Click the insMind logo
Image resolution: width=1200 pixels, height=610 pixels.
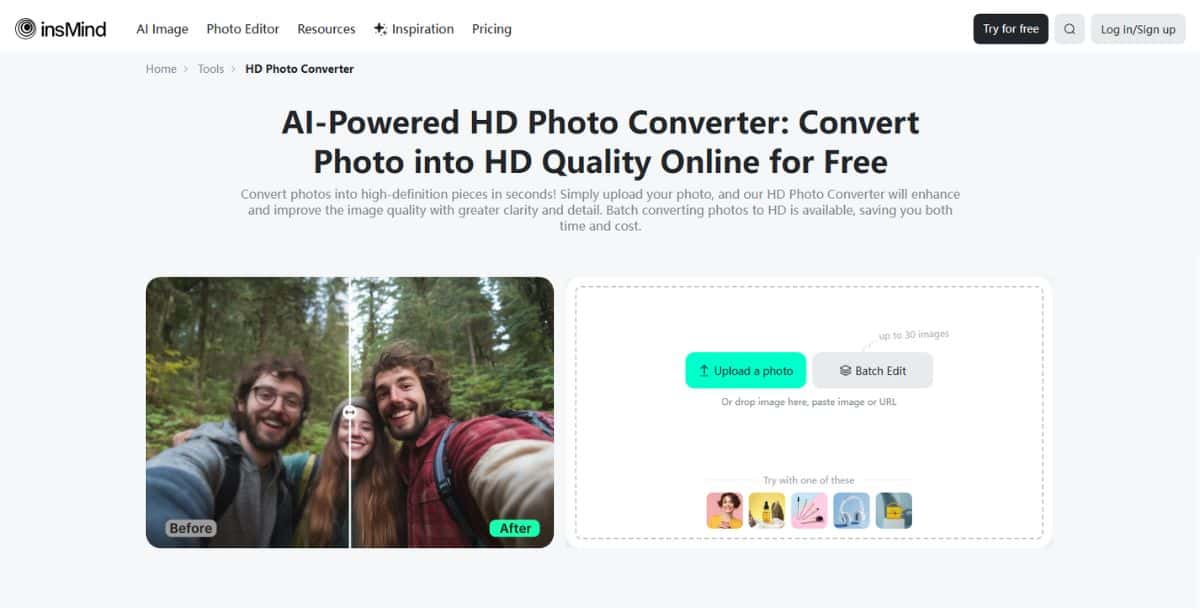tap(61, 29)
